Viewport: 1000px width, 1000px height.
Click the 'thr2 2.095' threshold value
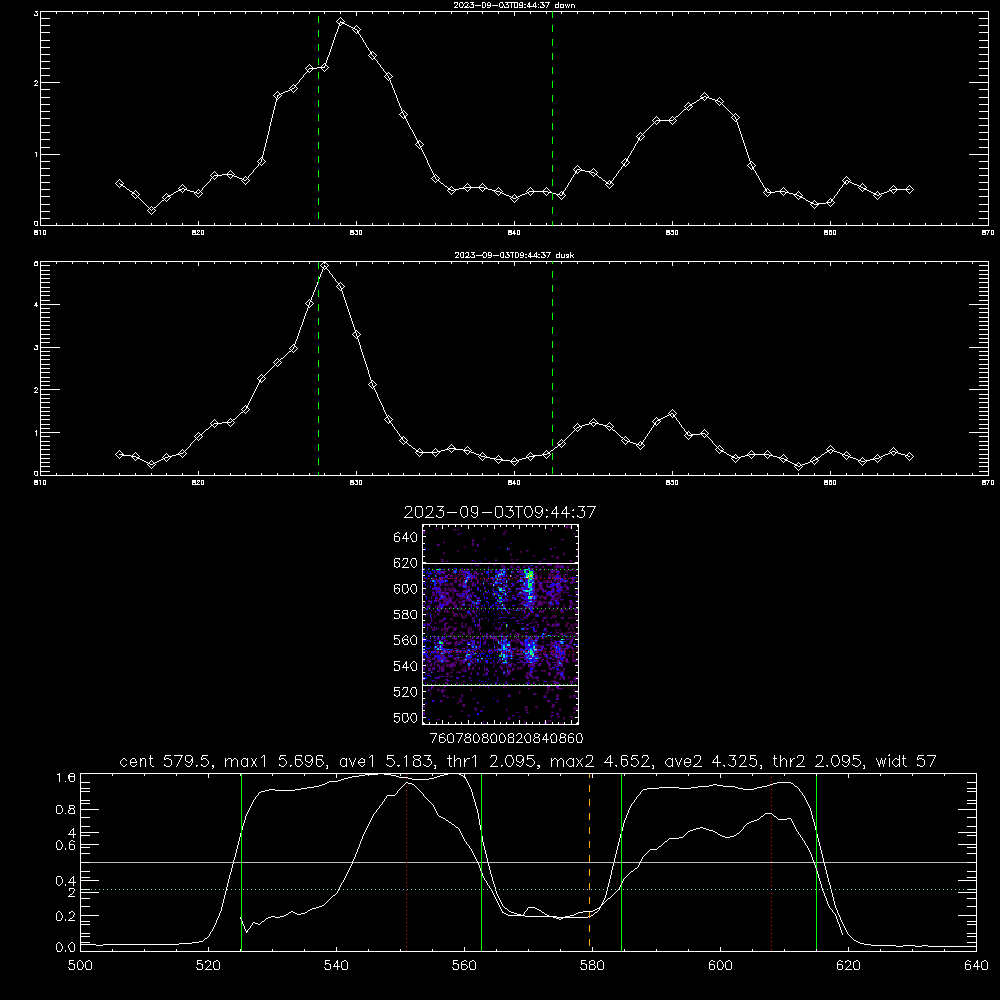pyautogui.click(x=820, y=761)
